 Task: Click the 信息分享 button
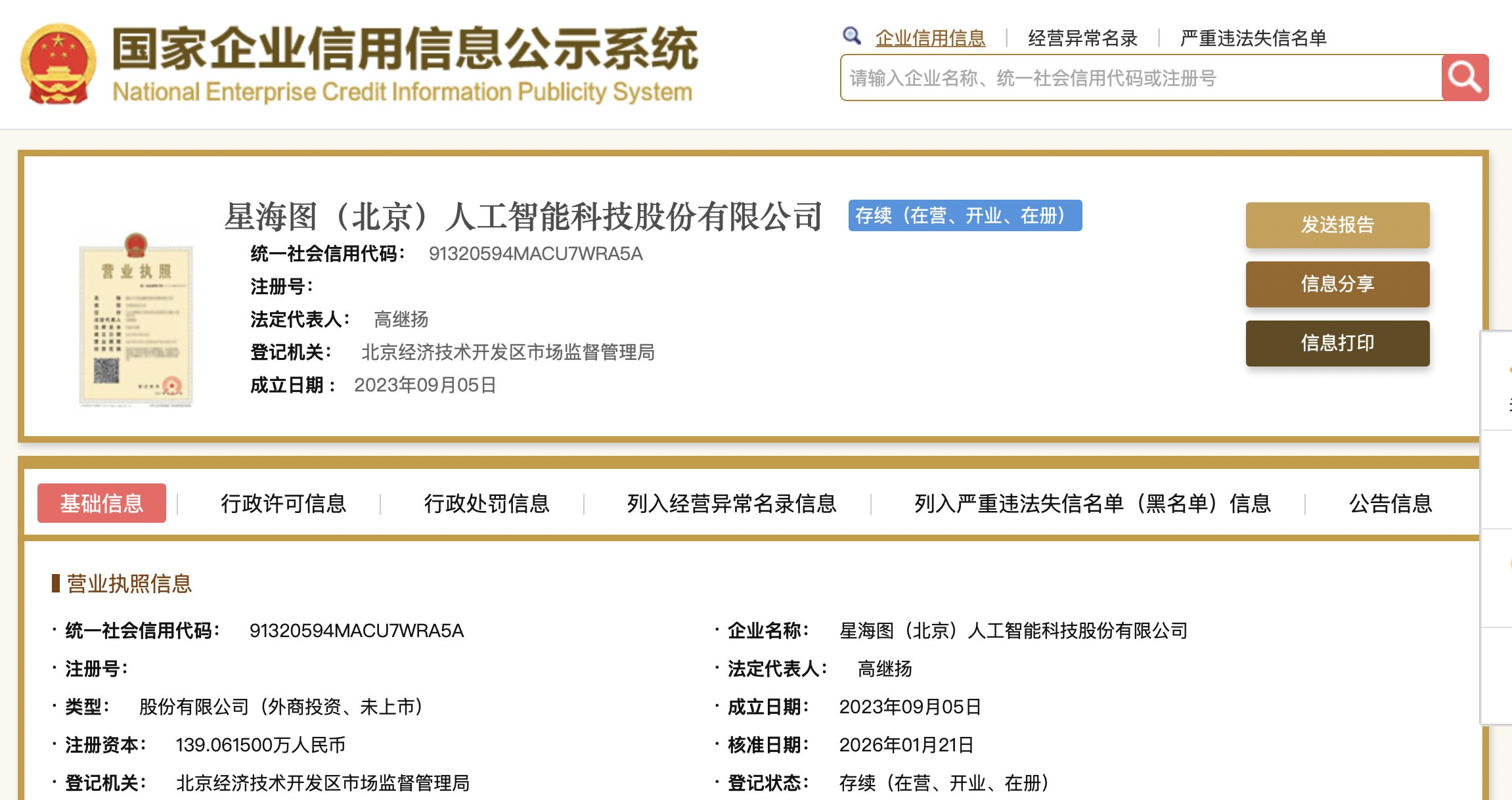1337,284
